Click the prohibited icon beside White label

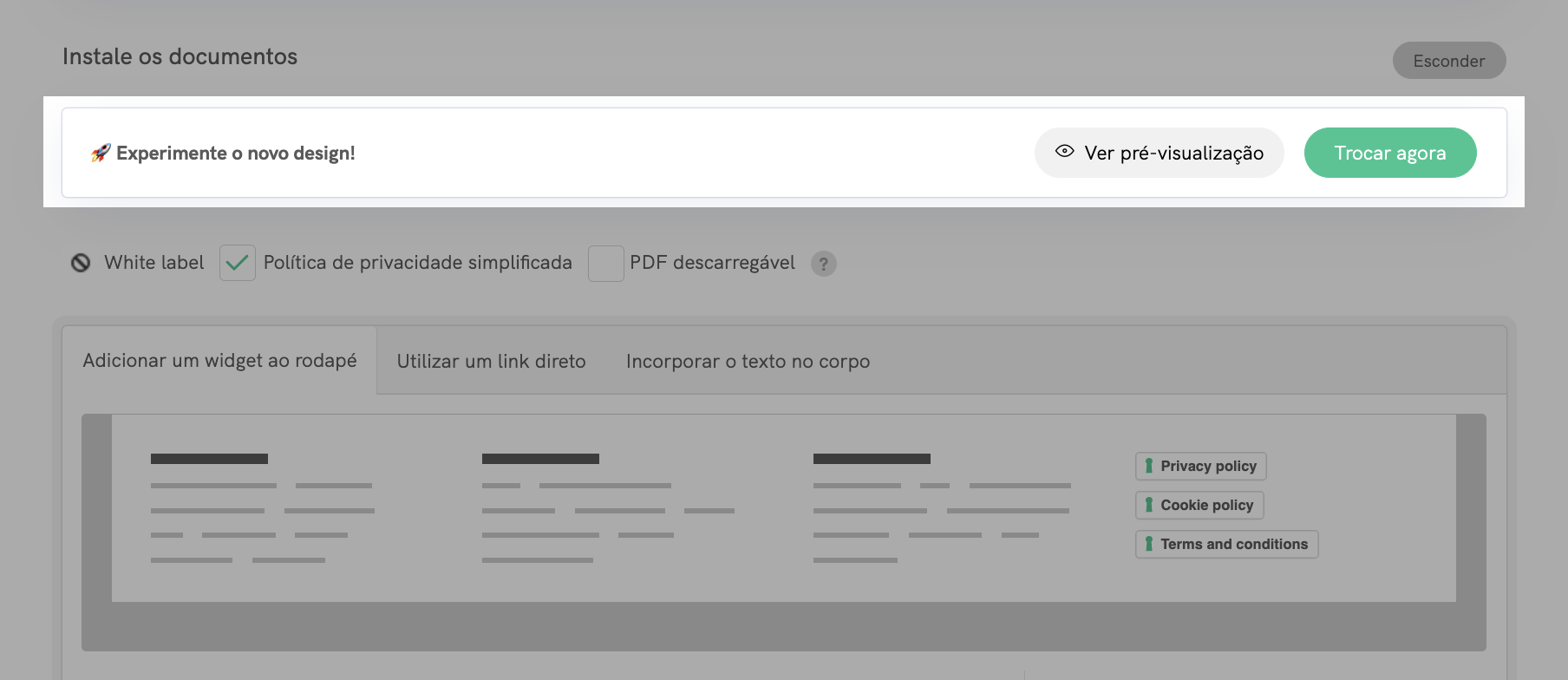(81, 263)
